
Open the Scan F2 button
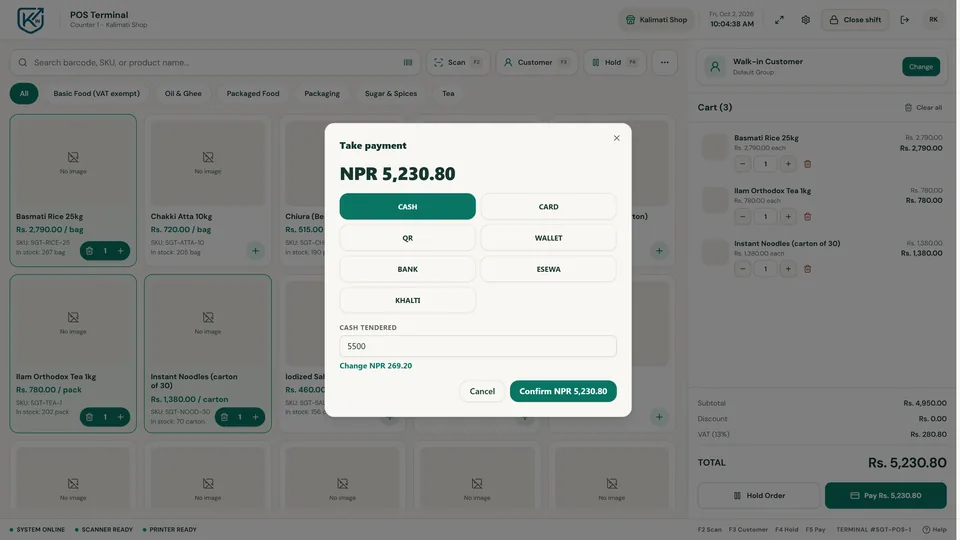click(458, 62)
